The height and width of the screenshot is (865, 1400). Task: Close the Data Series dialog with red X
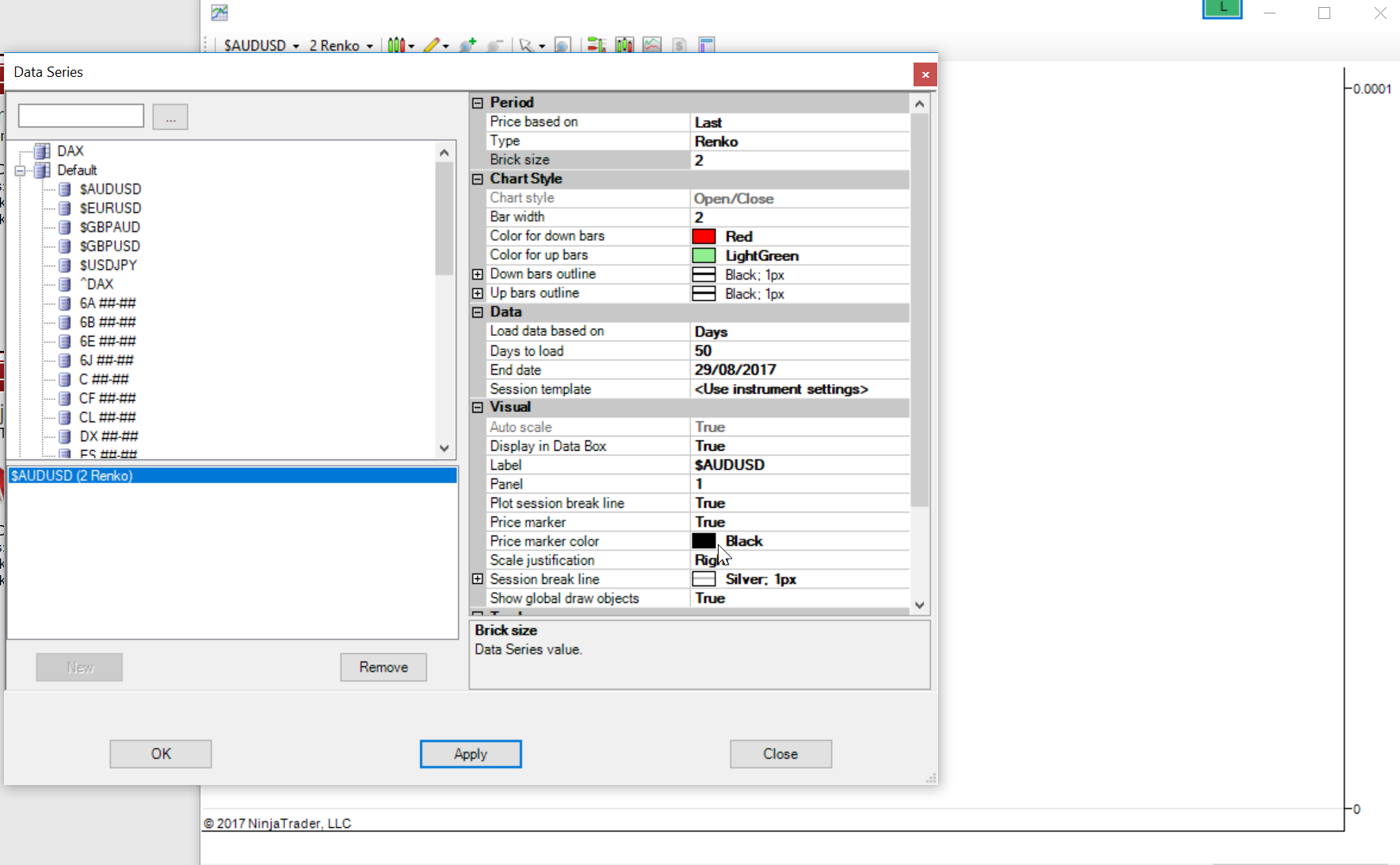click(x=925, y=74)
